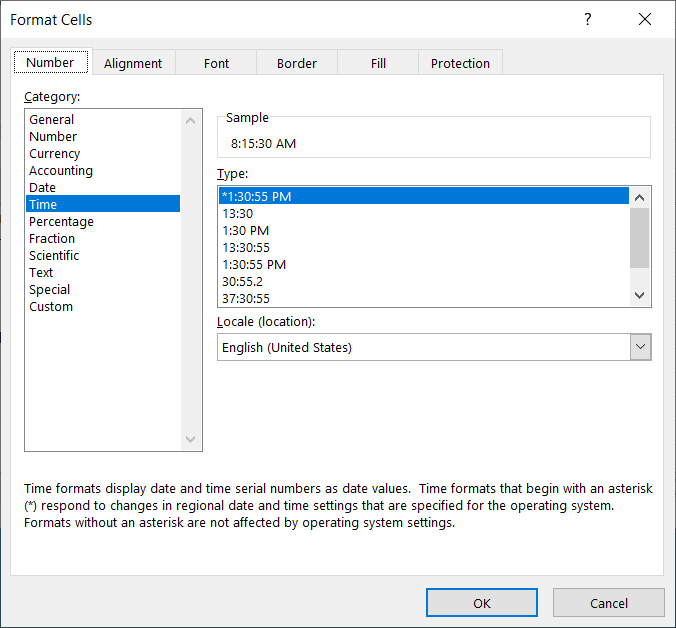676x628 pixels.
Task: Choose the Currency category
Action: click(55, 154)
